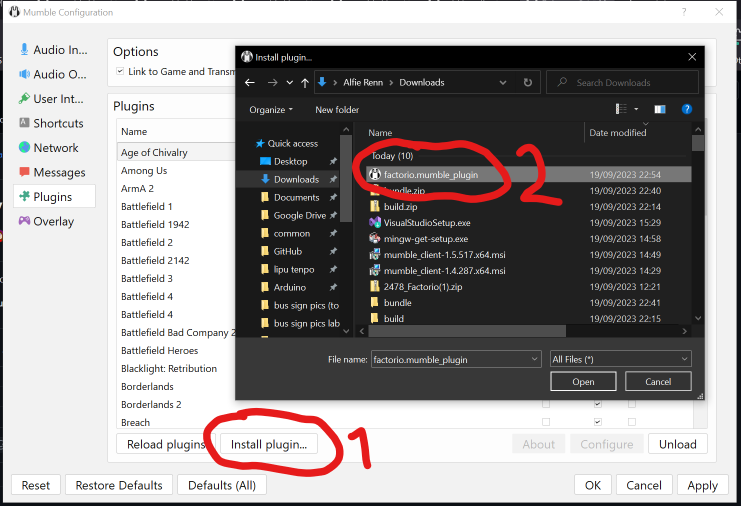Toggle Link to Game and Transmit checkbox
The height and width of the screenshot is (506, 741).
pos(120,71)
